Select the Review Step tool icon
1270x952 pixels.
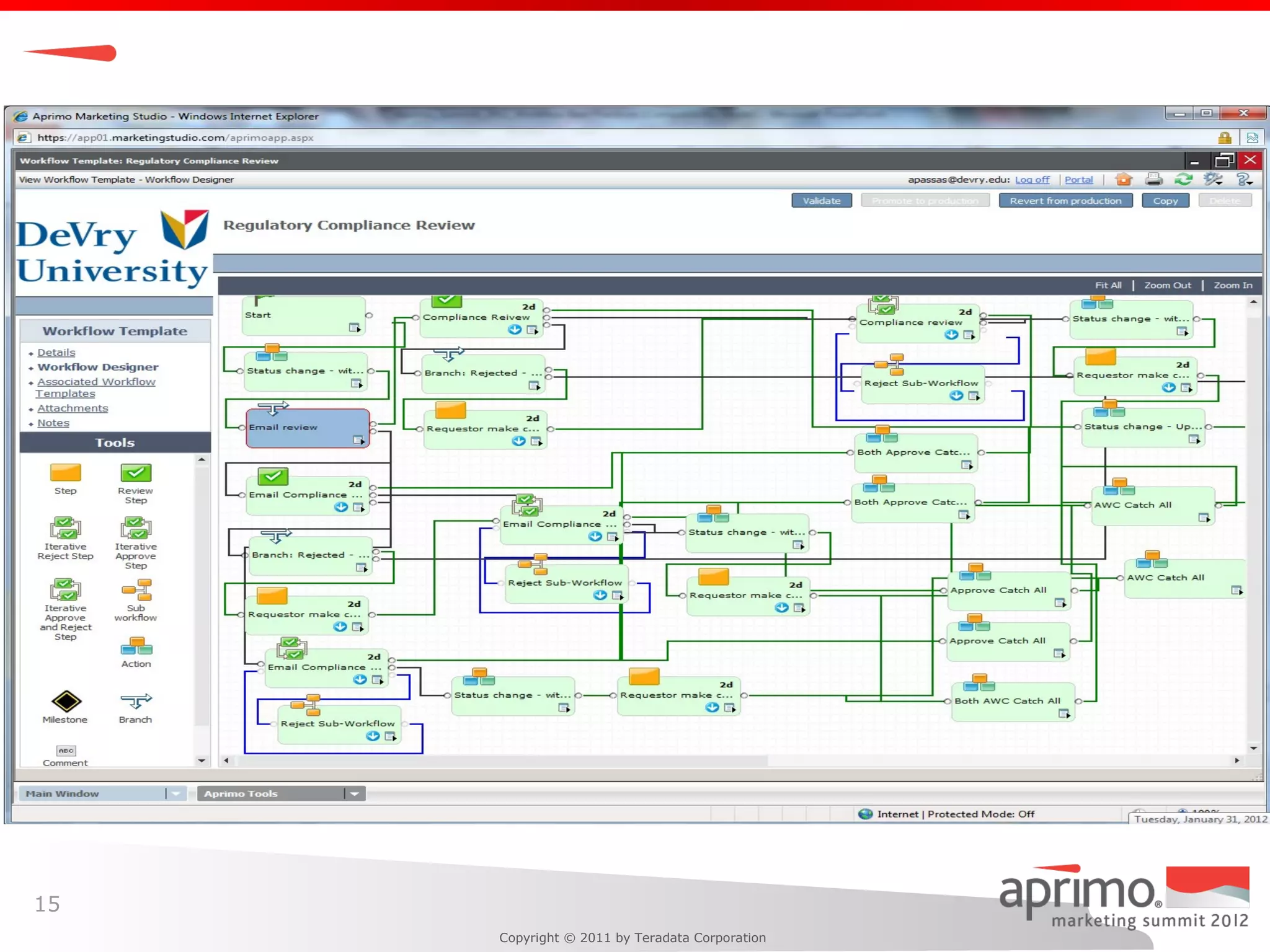(x=135, y=474)
